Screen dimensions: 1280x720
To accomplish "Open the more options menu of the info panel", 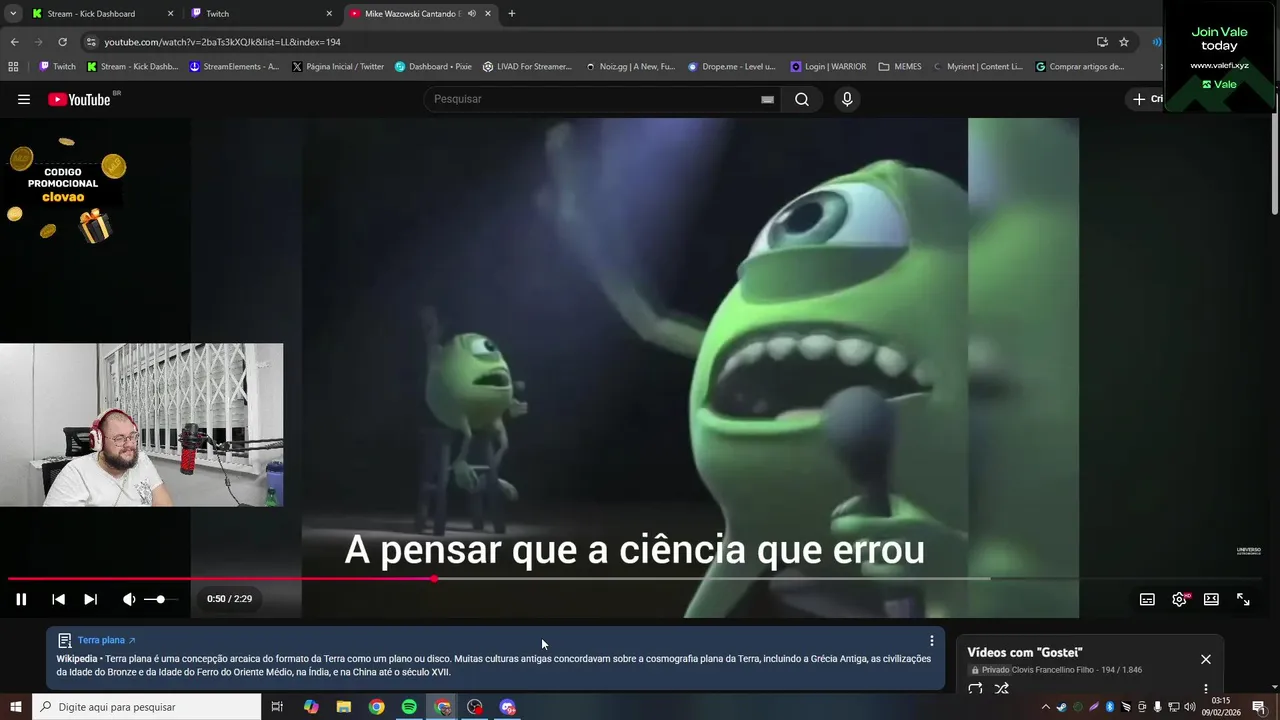I will pyautogui.click(x=932, y=641).
